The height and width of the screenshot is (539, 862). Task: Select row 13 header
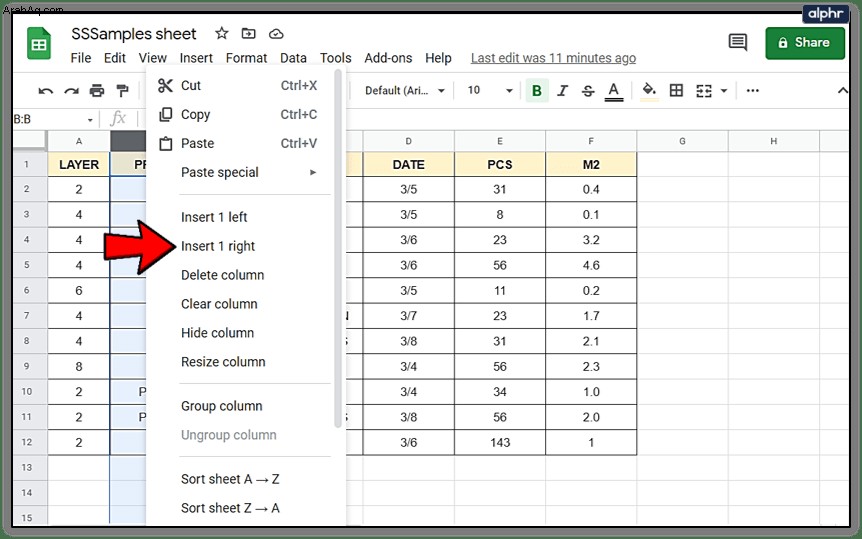(26, 468)
